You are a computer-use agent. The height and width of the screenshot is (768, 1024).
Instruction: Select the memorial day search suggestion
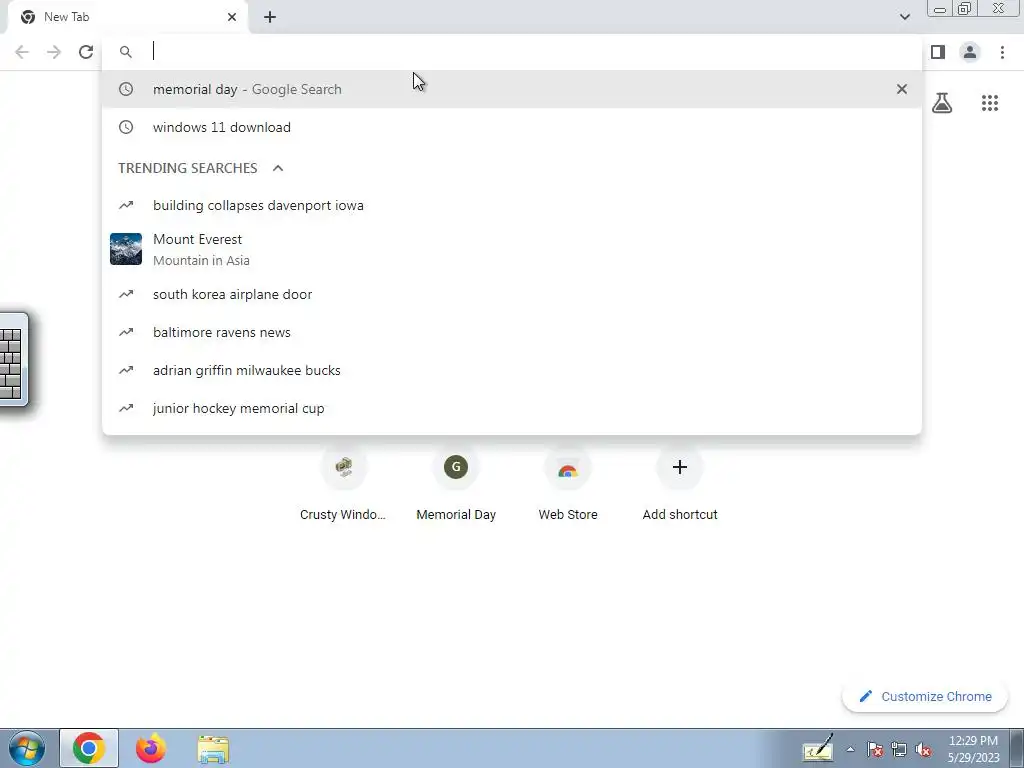[512, 89]
